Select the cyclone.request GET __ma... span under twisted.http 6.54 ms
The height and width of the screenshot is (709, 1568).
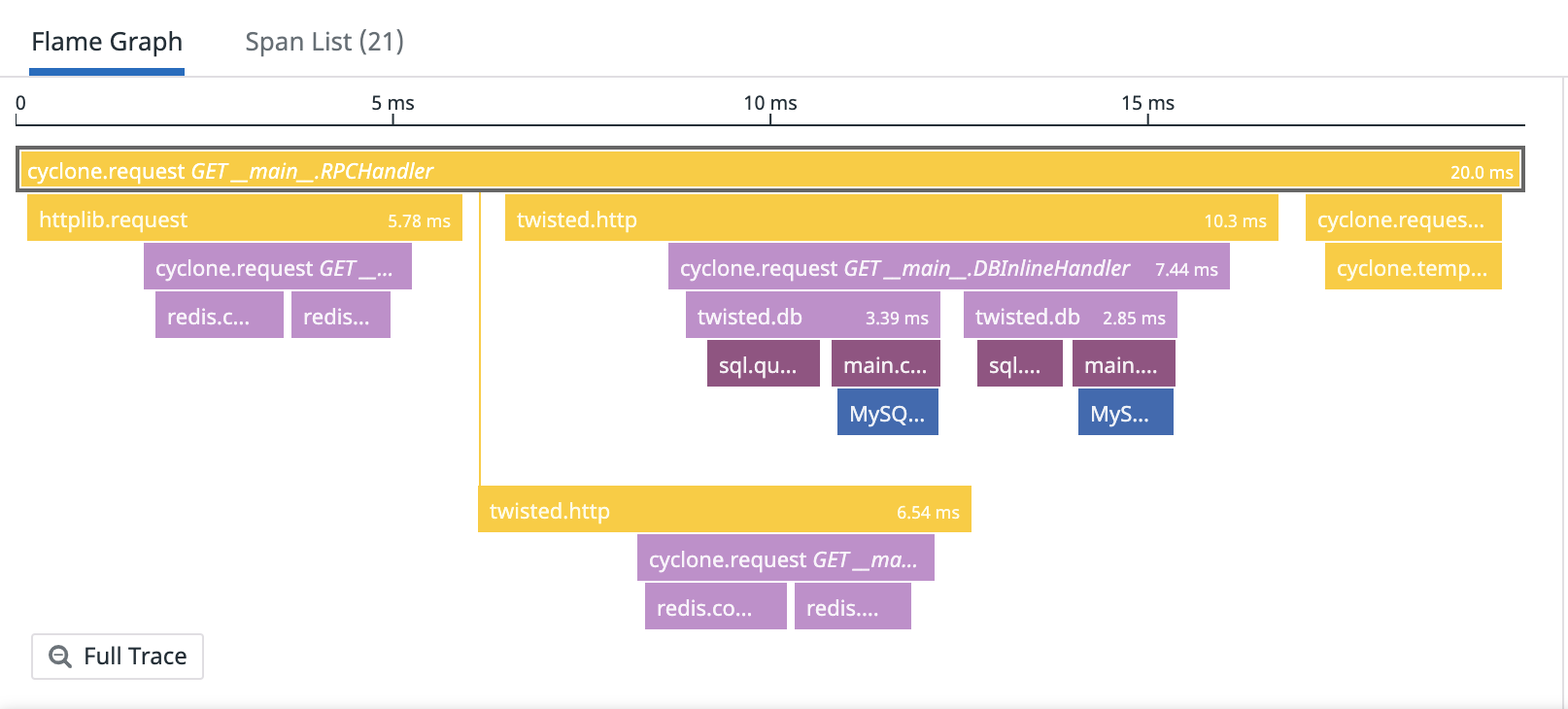tap(786, 557)
